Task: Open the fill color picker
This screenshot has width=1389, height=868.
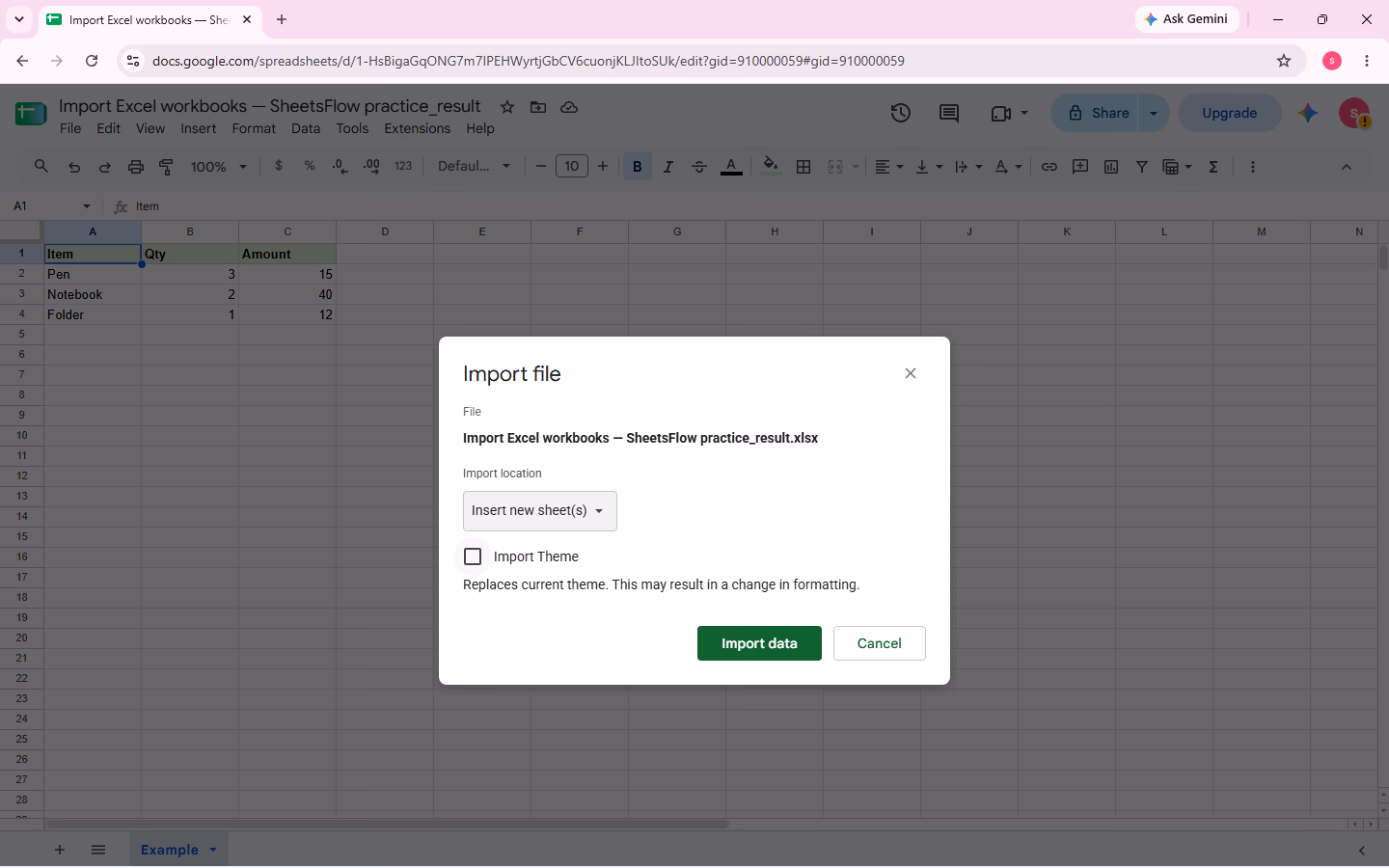Action: click(771, 167)
